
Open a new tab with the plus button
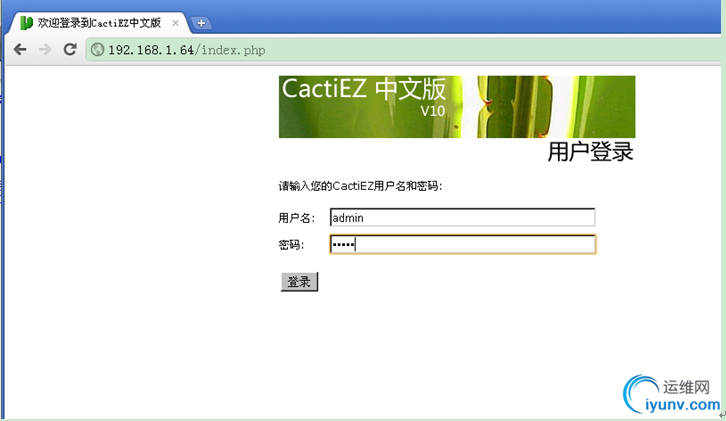(201, 23)
